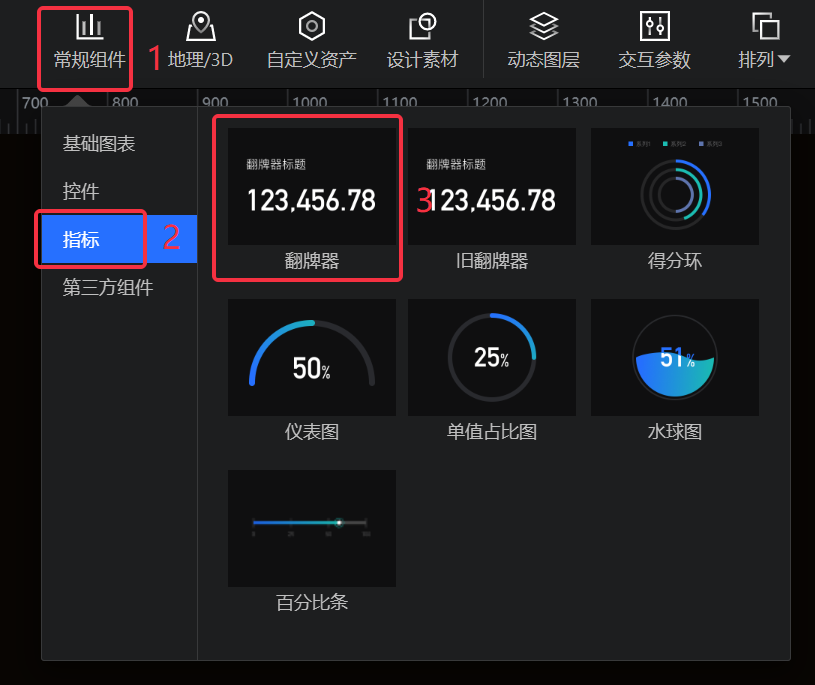Click the 翻牌器 label text
This screenshot has width=815, height=685.
click(311, 261)
